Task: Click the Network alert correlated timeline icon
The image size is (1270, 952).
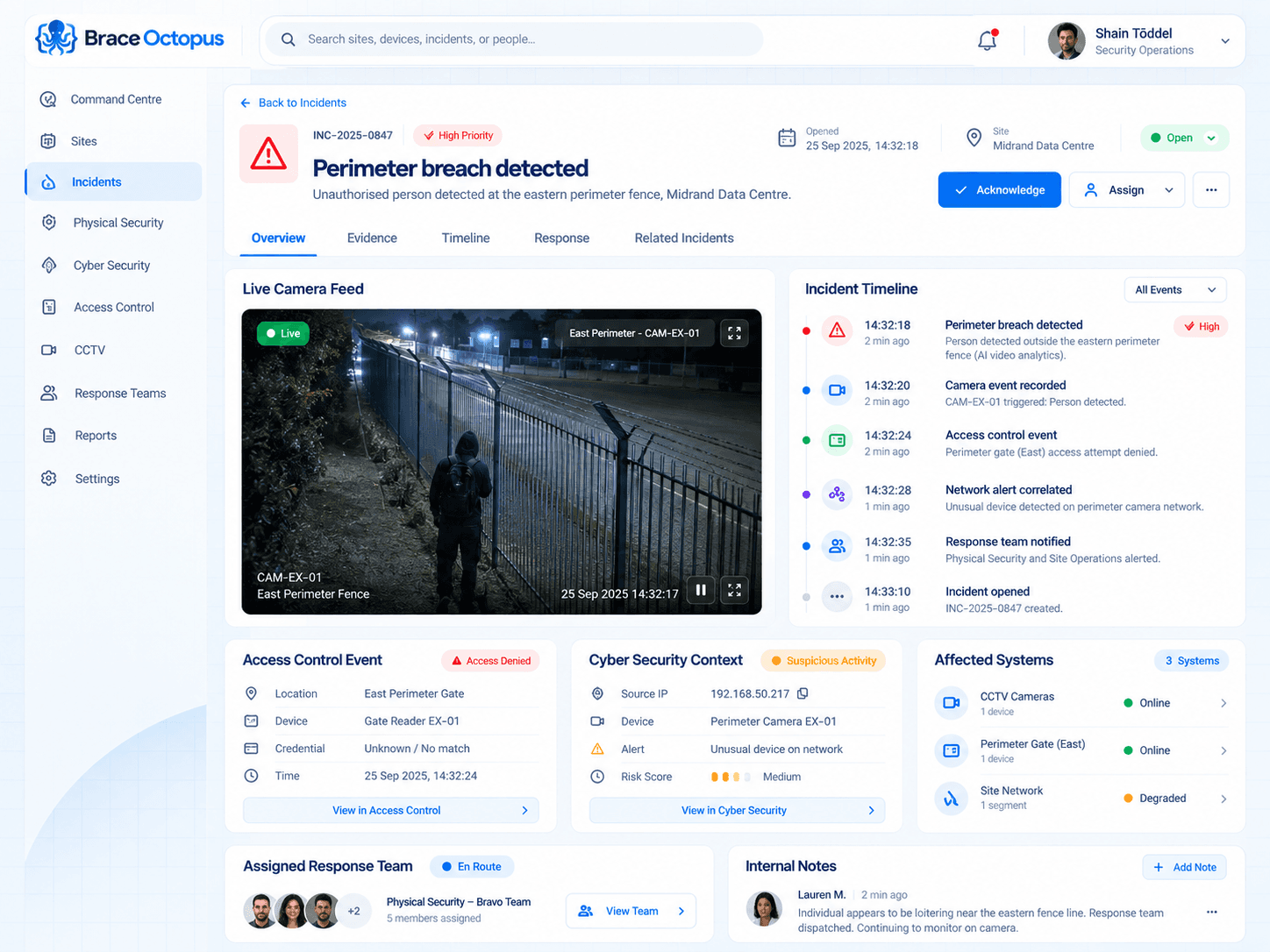Action: [x=837, y=494]
